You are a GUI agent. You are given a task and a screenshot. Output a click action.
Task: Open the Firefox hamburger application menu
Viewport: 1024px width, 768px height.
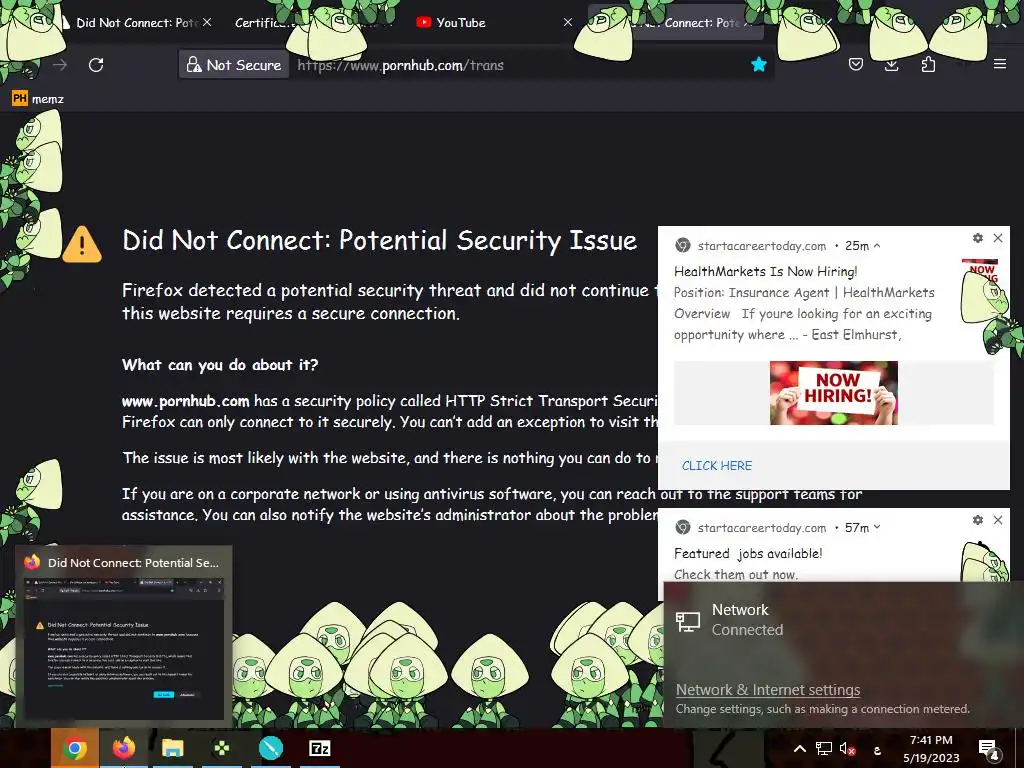(x=1000, y=64)
